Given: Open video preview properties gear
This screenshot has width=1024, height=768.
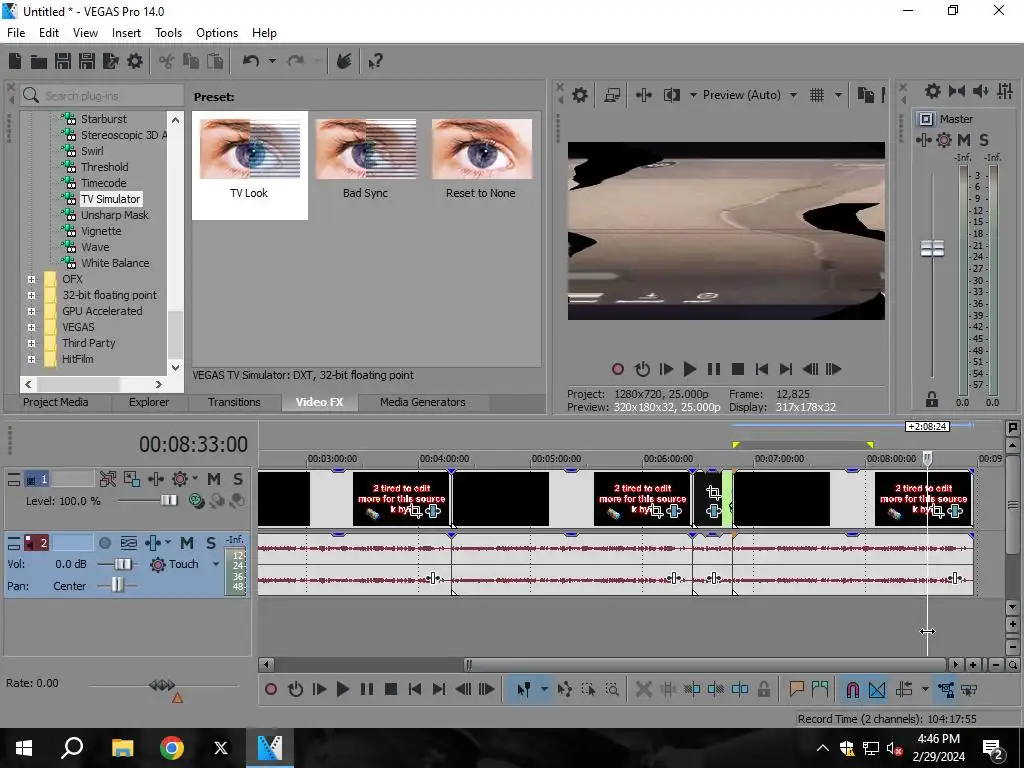Looking at the screenshot, I should coord(579,95).
